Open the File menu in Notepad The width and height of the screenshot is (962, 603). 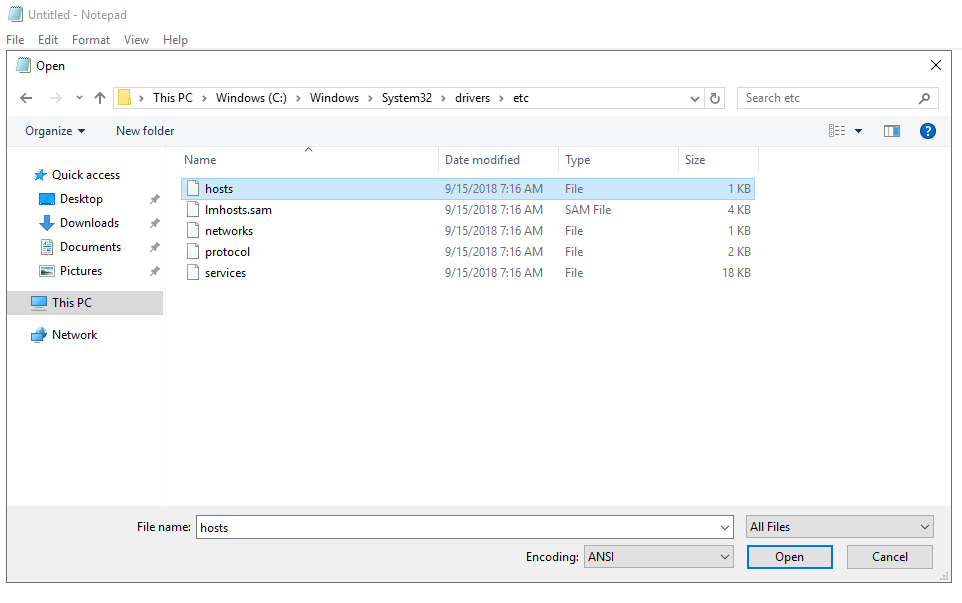tap(15, 40)
